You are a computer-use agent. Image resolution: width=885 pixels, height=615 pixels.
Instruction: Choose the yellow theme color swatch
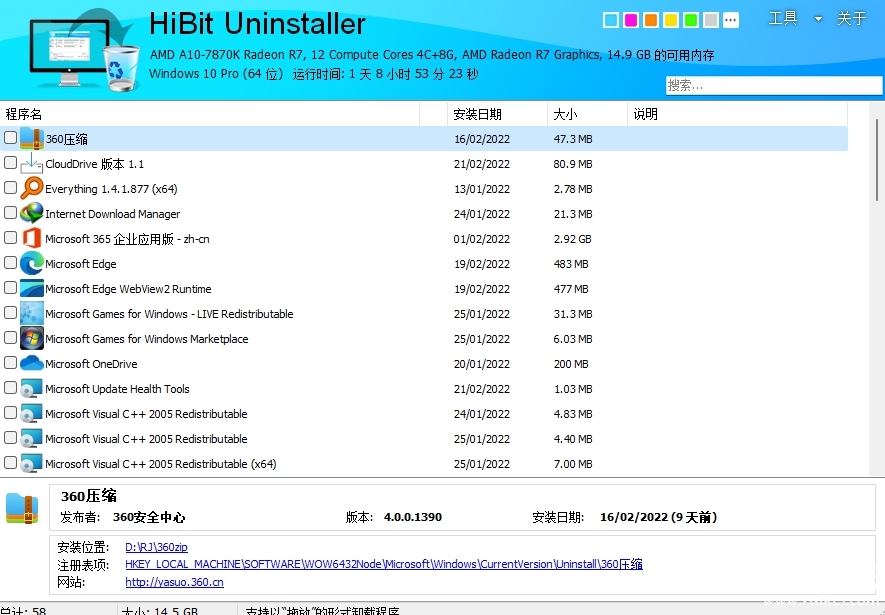671,20
